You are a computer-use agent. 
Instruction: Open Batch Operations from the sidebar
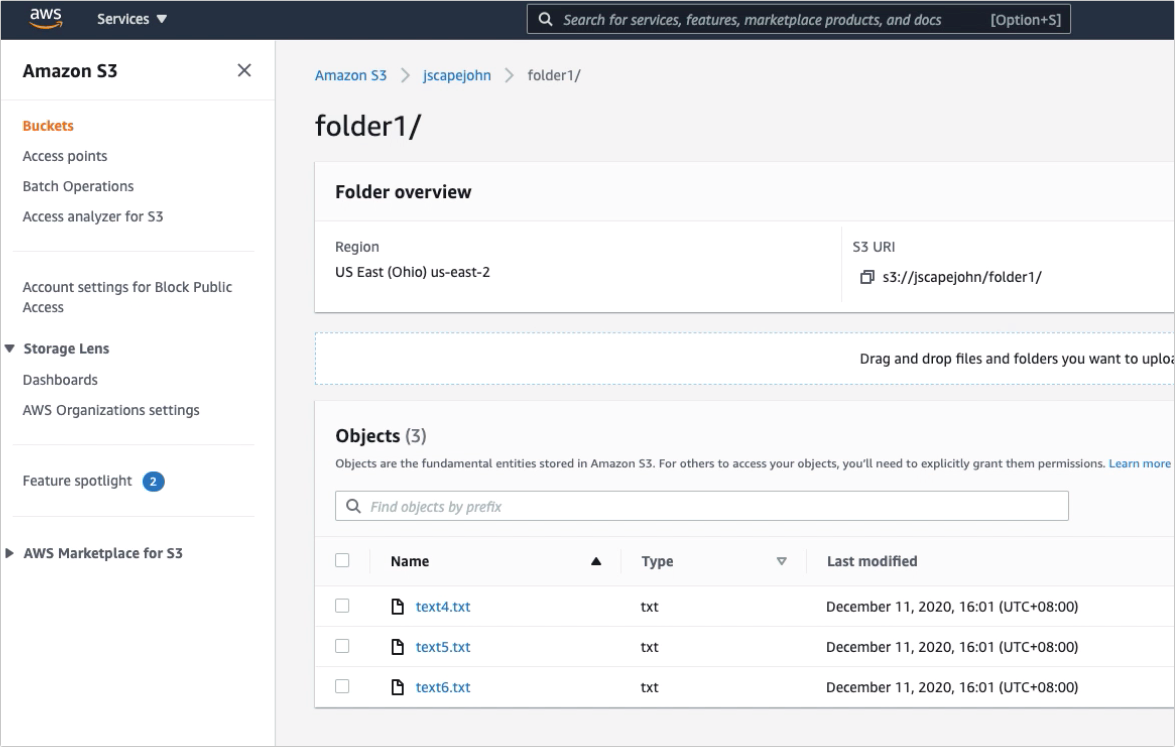click(x=78, y=186)
